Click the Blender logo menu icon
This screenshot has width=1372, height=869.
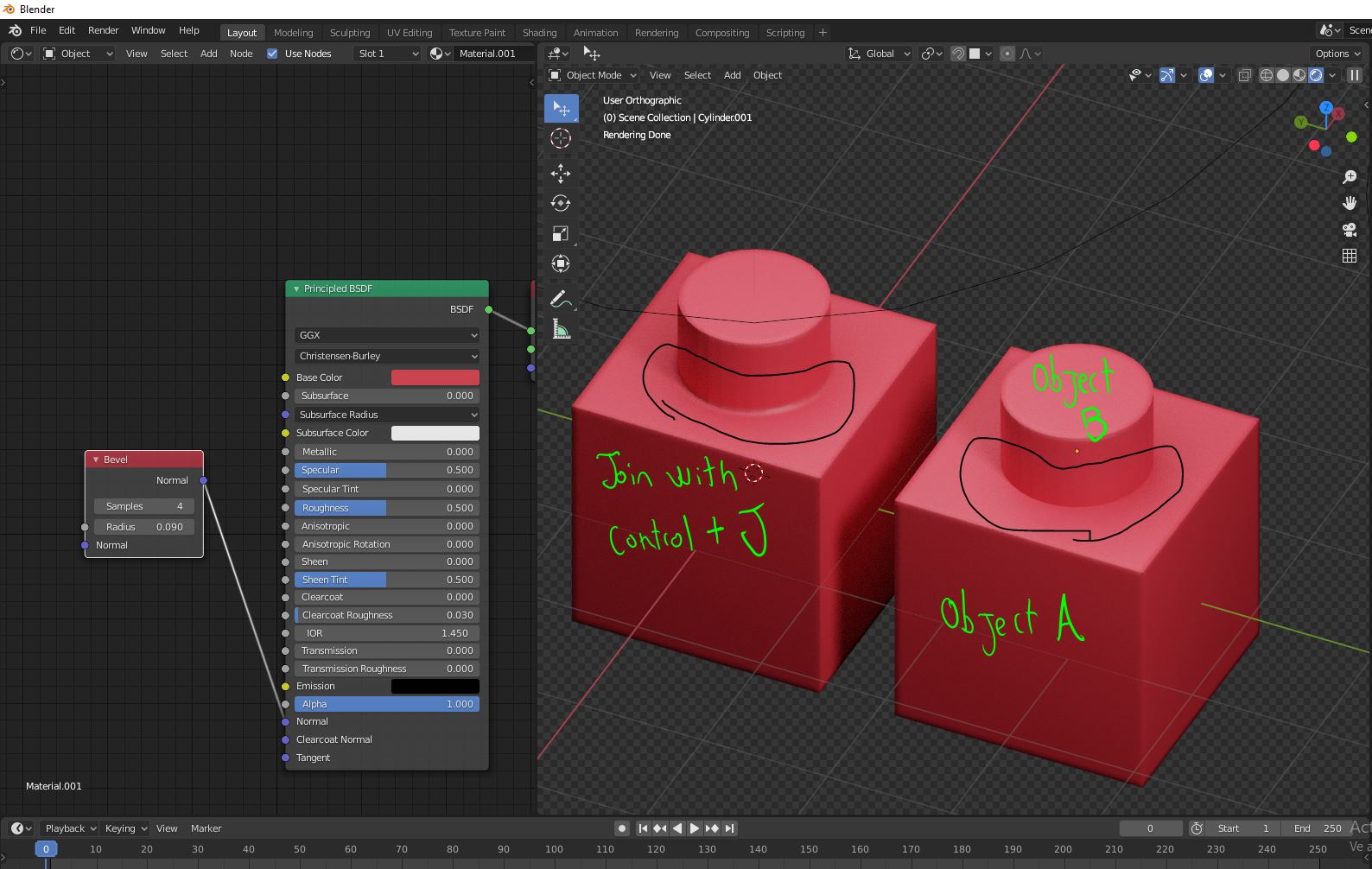(15, 30)
